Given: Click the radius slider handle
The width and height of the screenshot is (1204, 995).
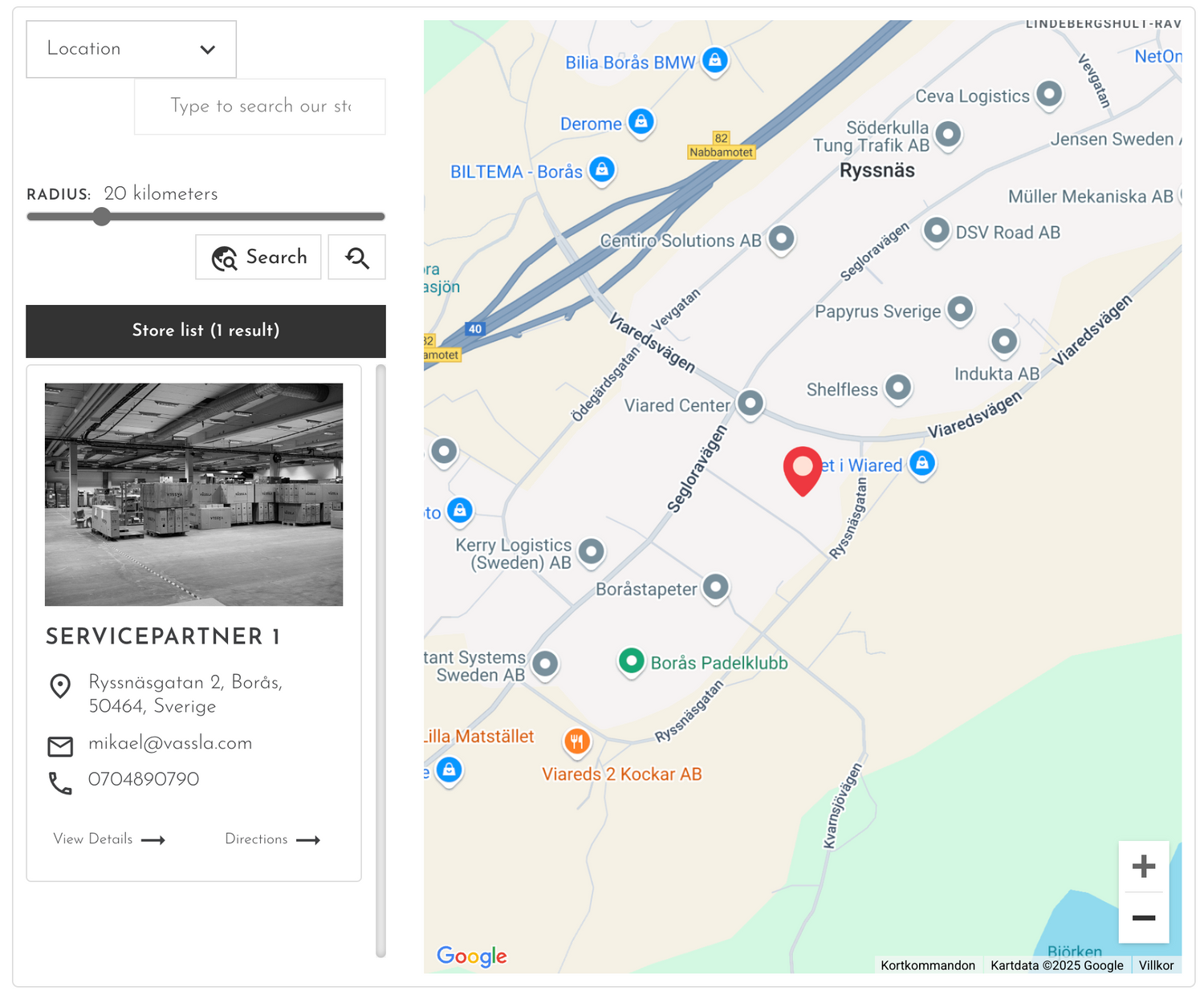Looking at the screenshot, I should coord(102,217).
